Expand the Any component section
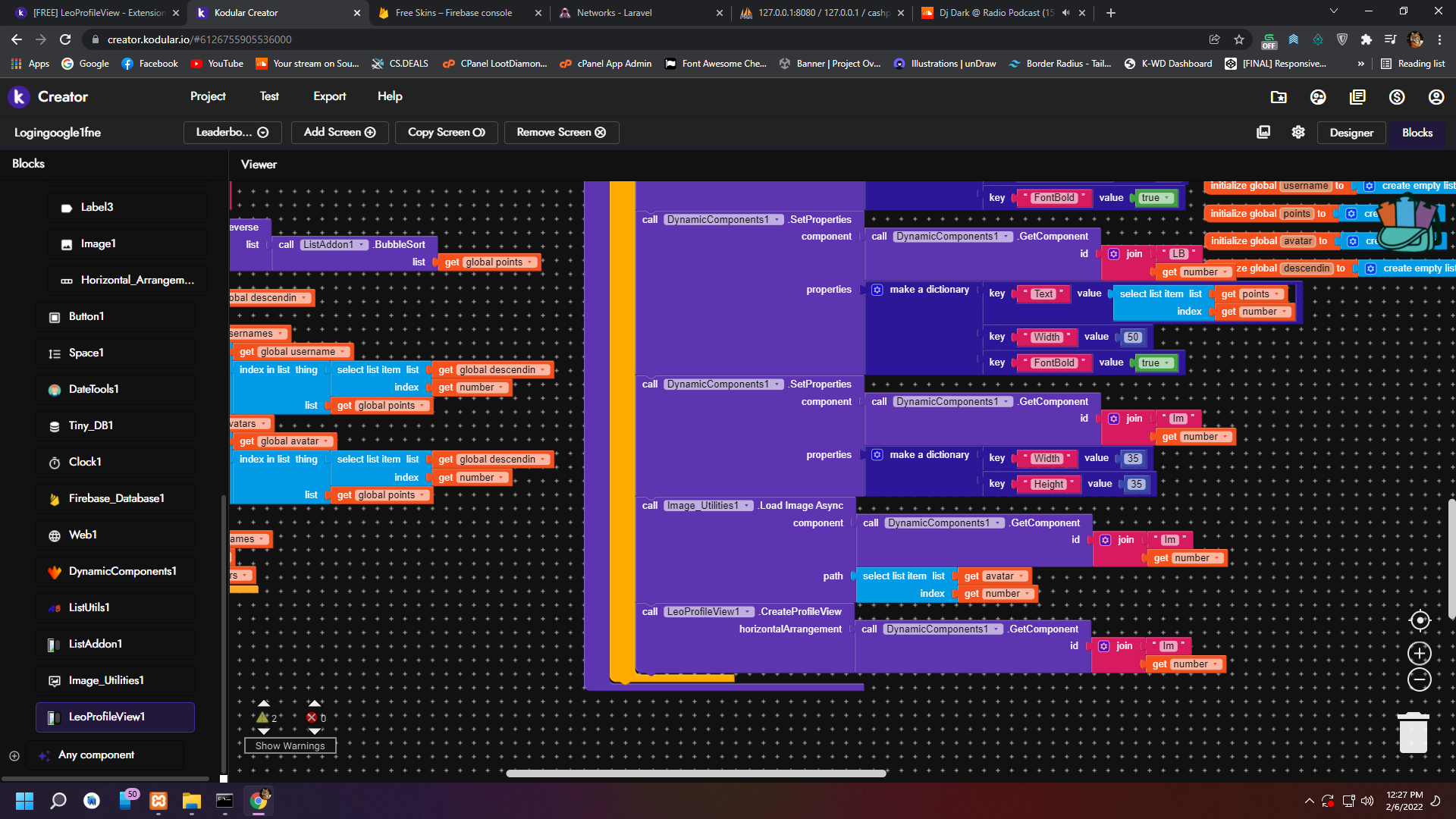The width and height of the screenshot is (1456, 819). tap(14, 755)
